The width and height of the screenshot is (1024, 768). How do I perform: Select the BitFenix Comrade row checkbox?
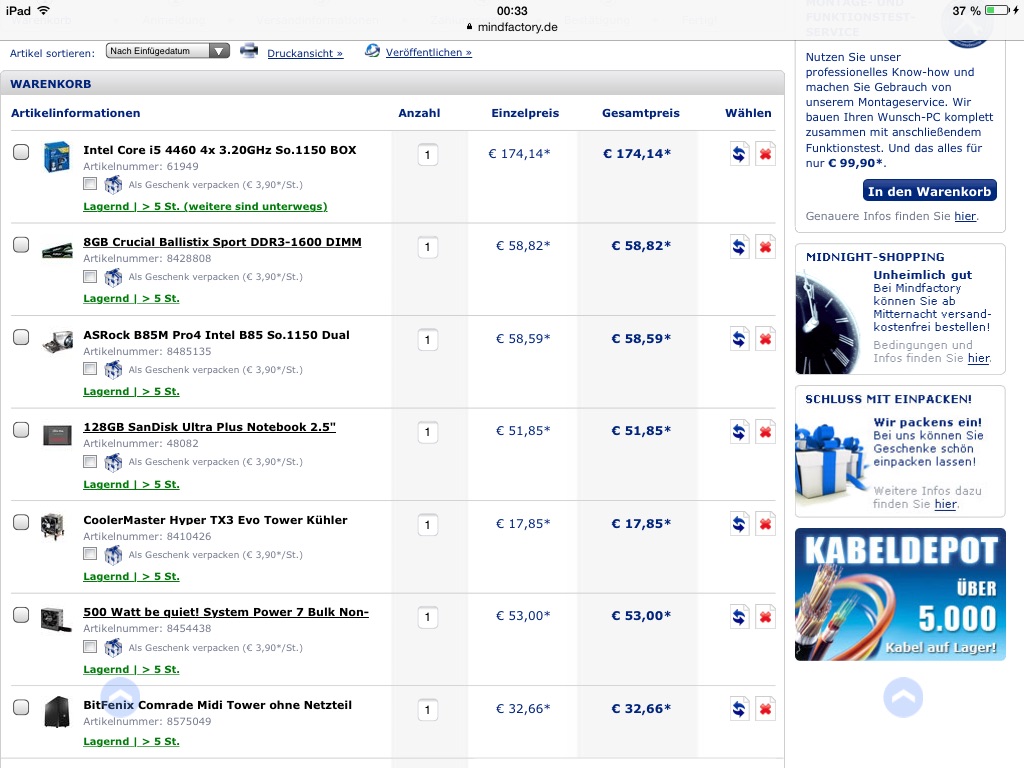tap(21, 707)
